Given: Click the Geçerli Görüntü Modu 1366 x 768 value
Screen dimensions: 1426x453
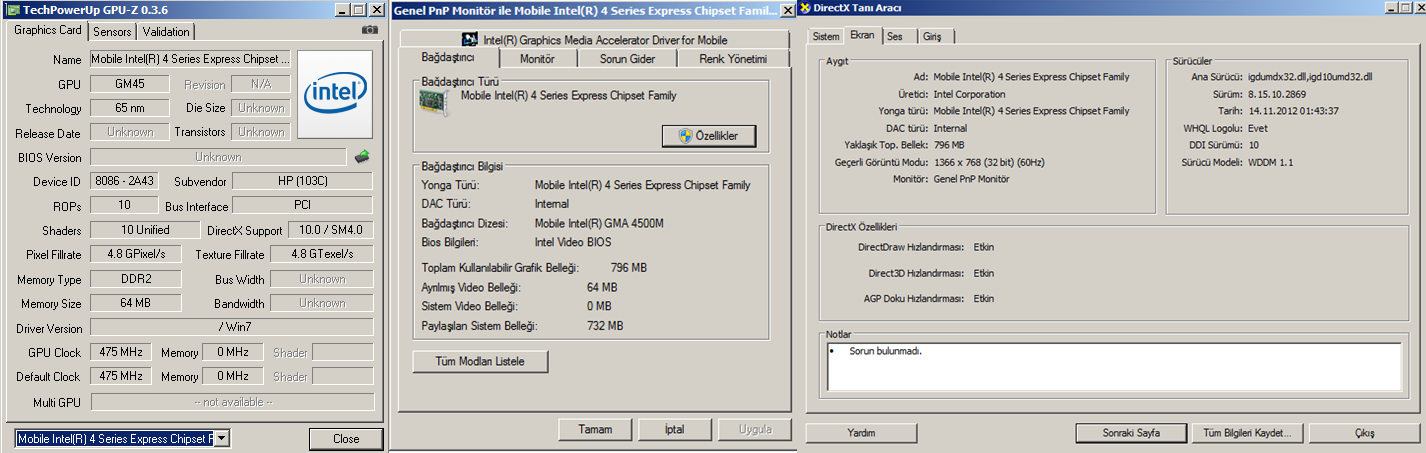Looking at the screenshot, I should pyautogui.click(x=1003, y=162).
